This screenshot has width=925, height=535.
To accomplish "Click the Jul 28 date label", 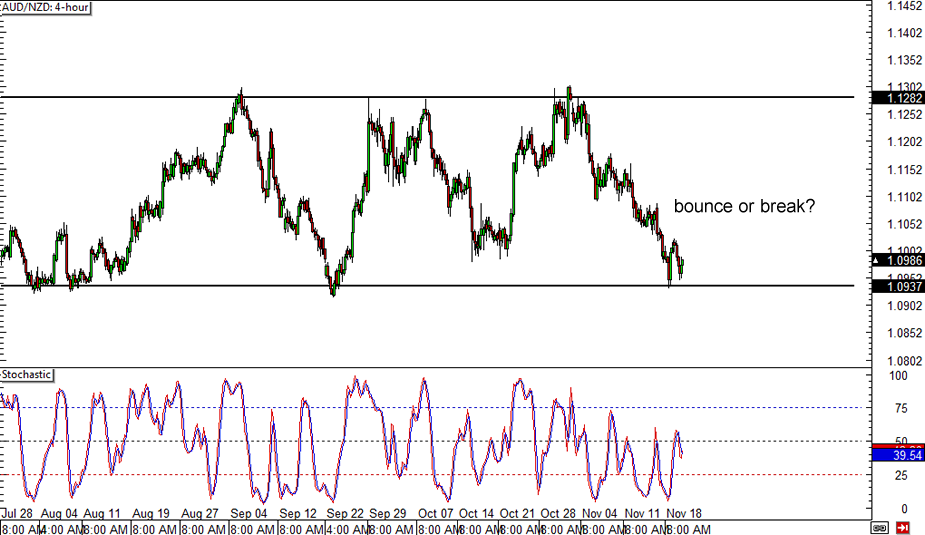I will tap(17, 513).
